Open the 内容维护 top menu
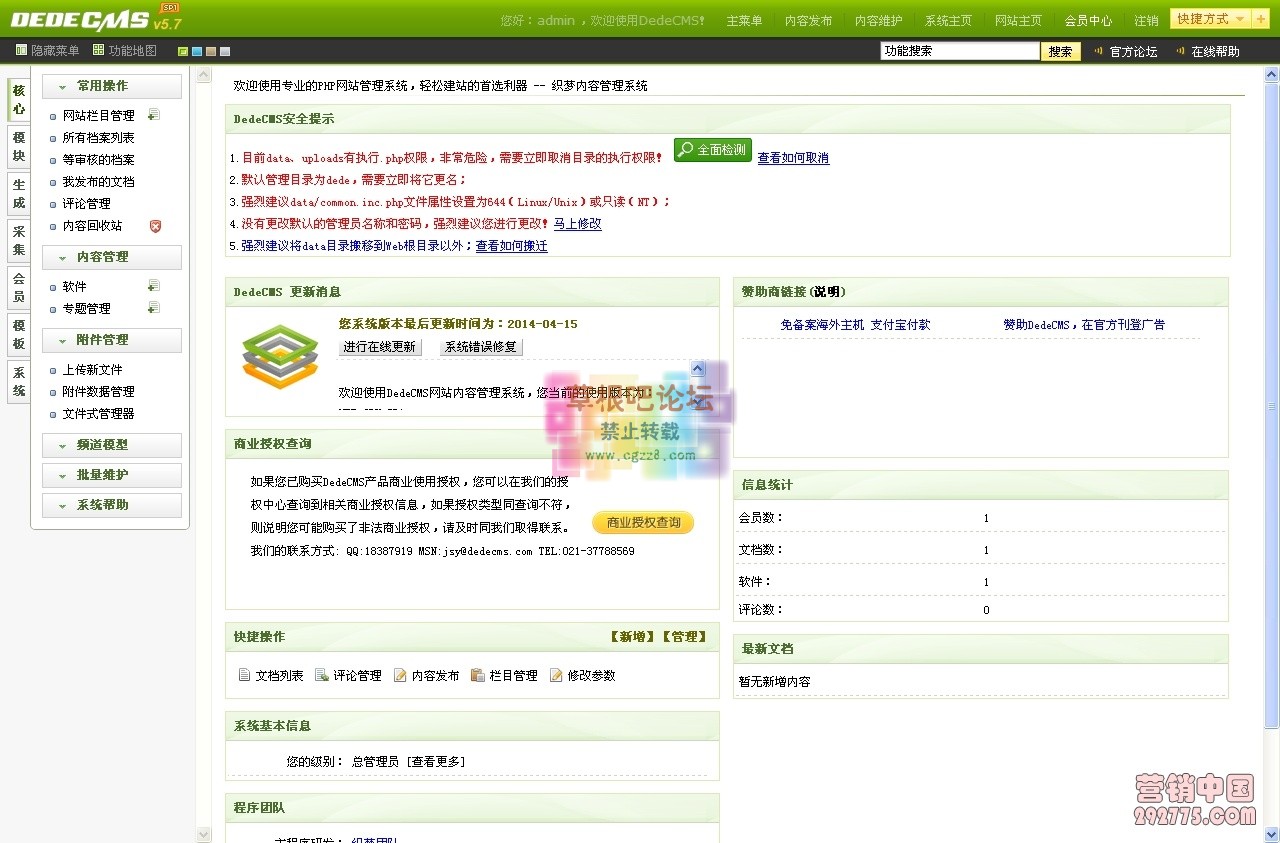 (x=878, y=19)
